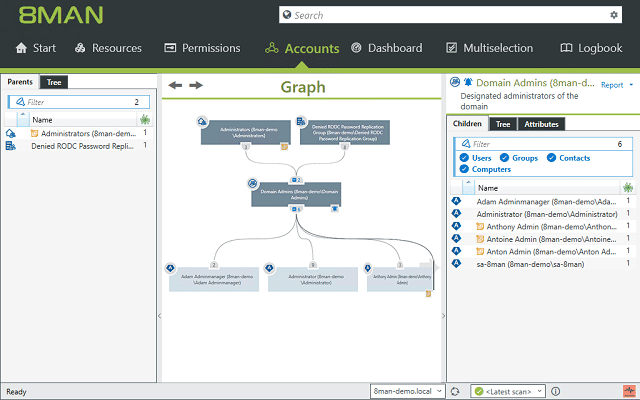Click group icon beside Administrators row
Screen dimensions: 640x400
[x=11, y=133]
